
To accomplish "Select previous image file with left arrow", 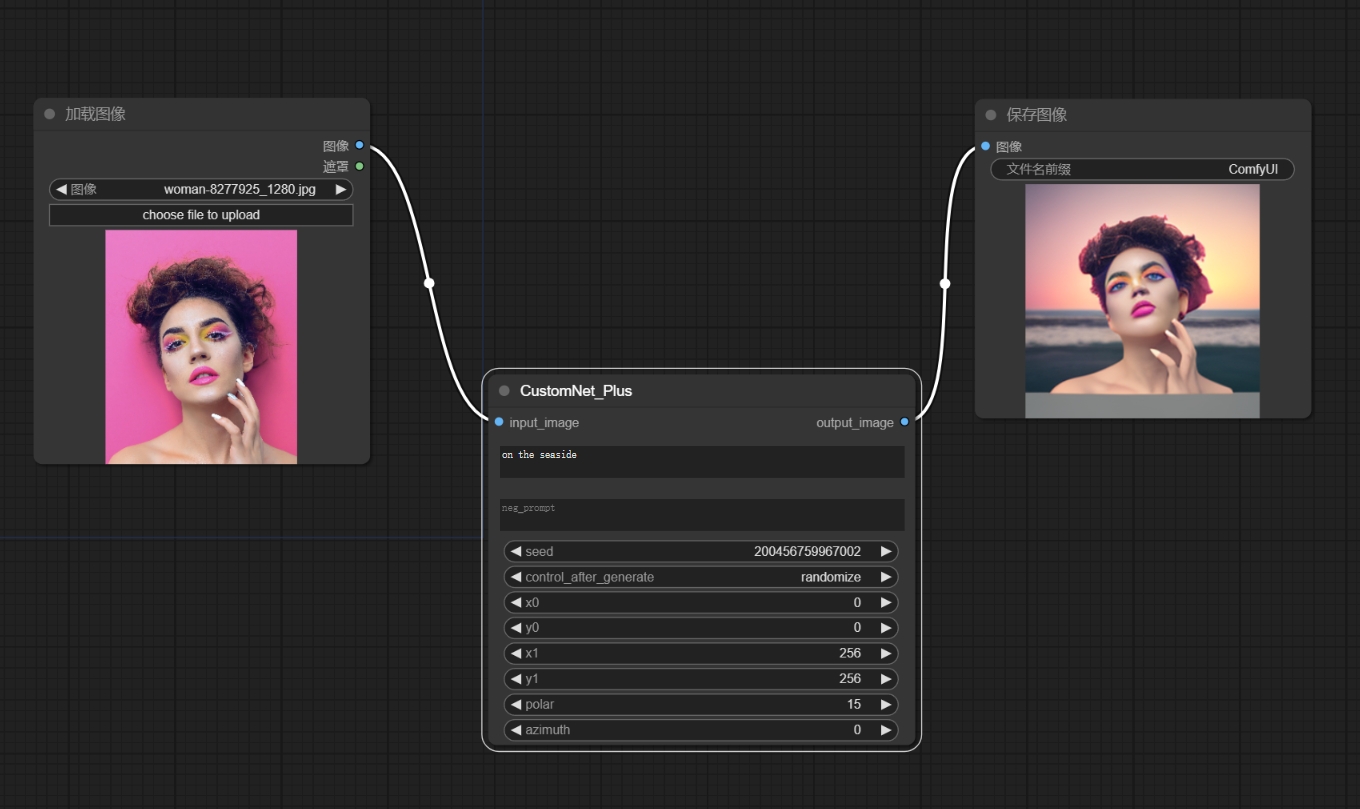I will 61,189.
